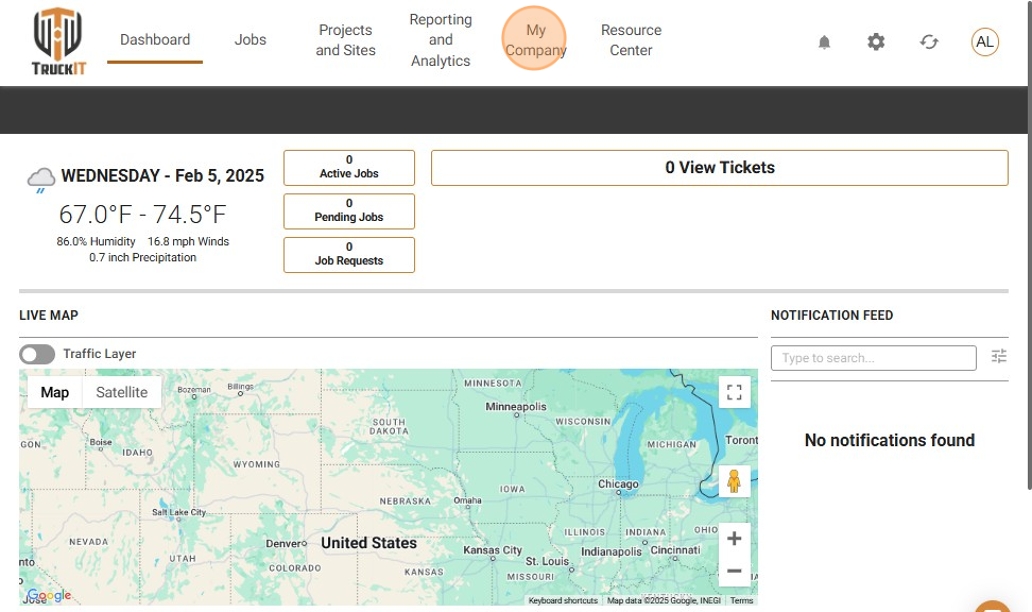
Task: Open the notifications bell
Action: pos(824,42)
